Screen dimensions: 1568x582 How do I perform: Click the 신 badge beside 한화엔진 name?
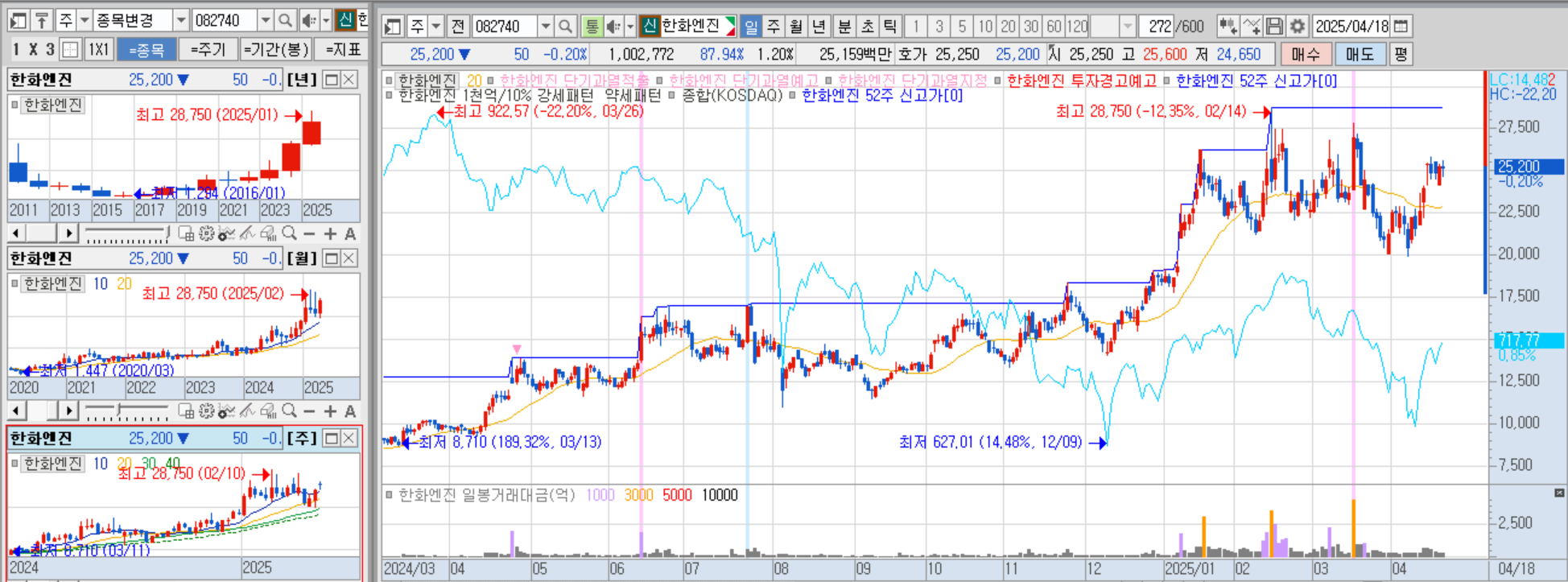[x=650, y=27]
